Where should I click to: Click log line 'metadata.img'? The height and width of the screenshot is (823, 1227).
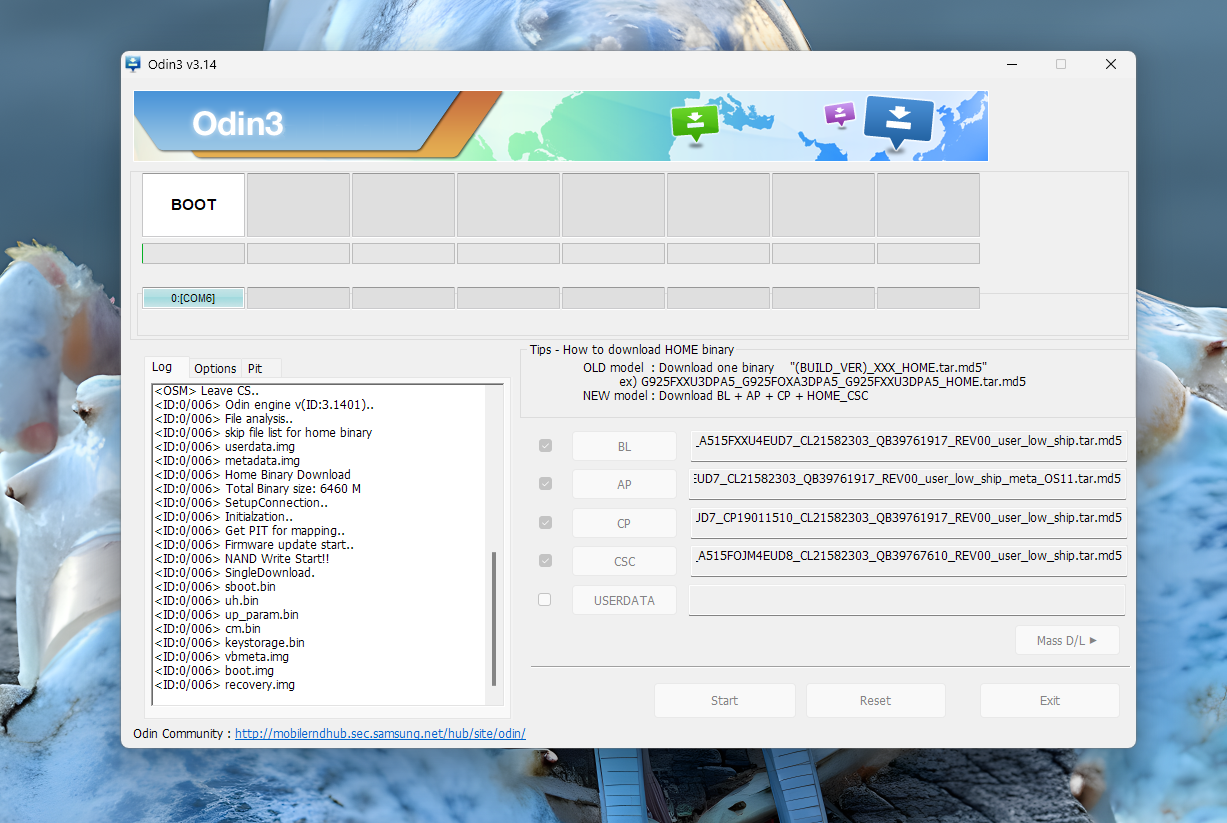227,461
